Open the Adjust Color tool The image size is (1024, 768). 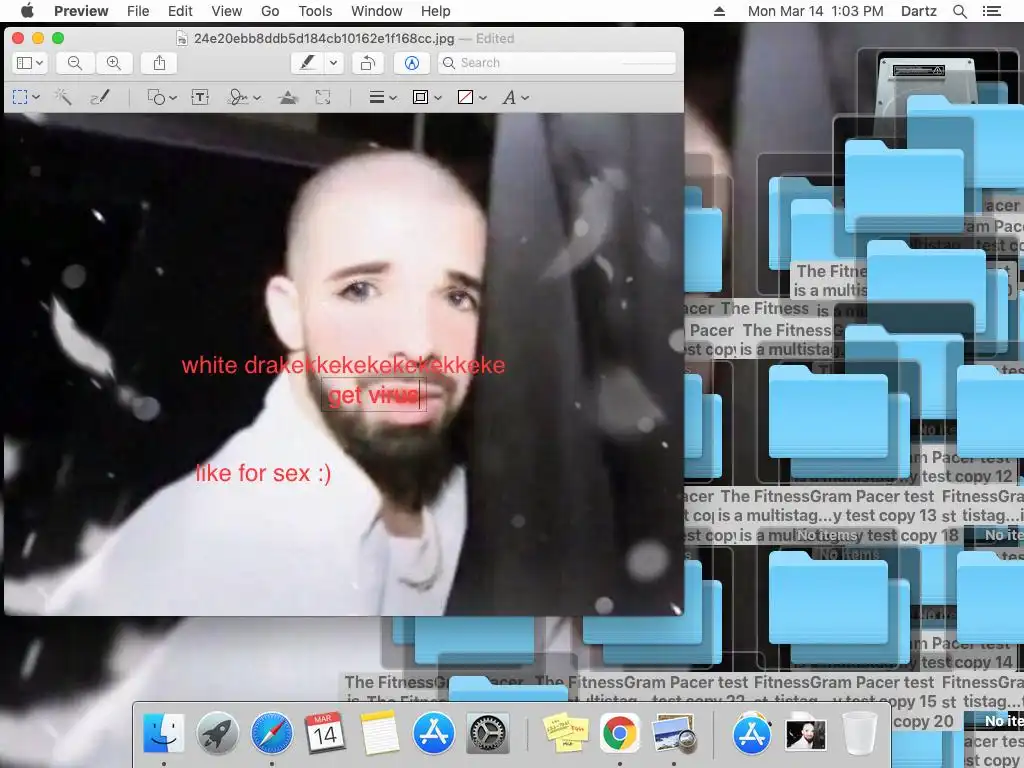(288, 97)
